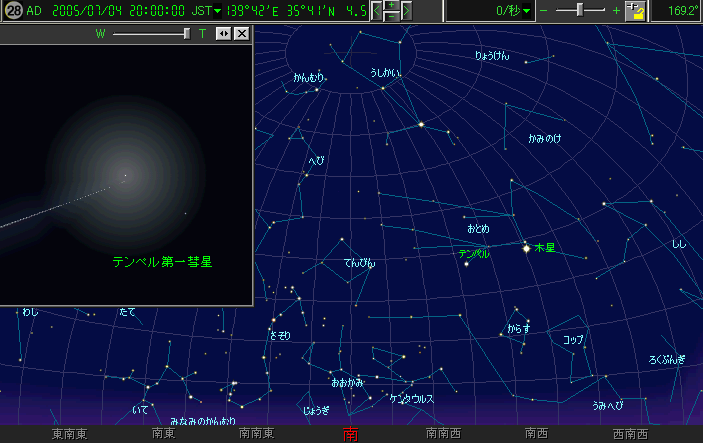Close the comet telescope view panel
The height and width of the screenshot is (443, 703).
(x=241, y=33)
